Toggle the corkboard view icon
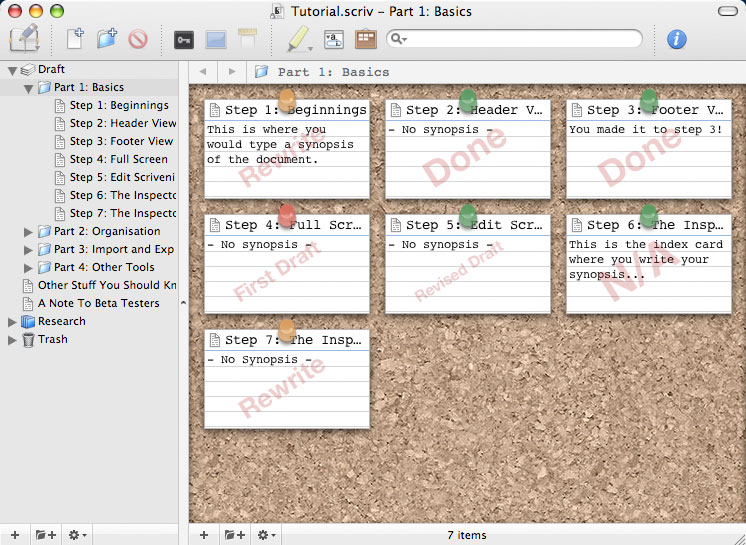Screen dimensions: 746x545 tap(365, 39)
